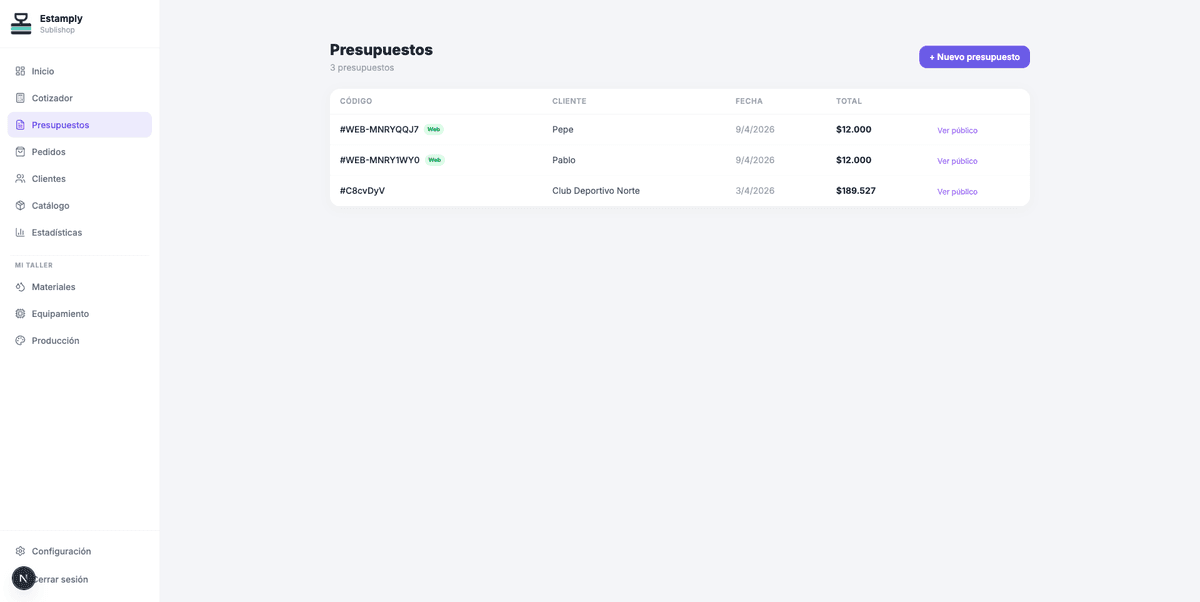Open Ver público link for Pablo

957,161
